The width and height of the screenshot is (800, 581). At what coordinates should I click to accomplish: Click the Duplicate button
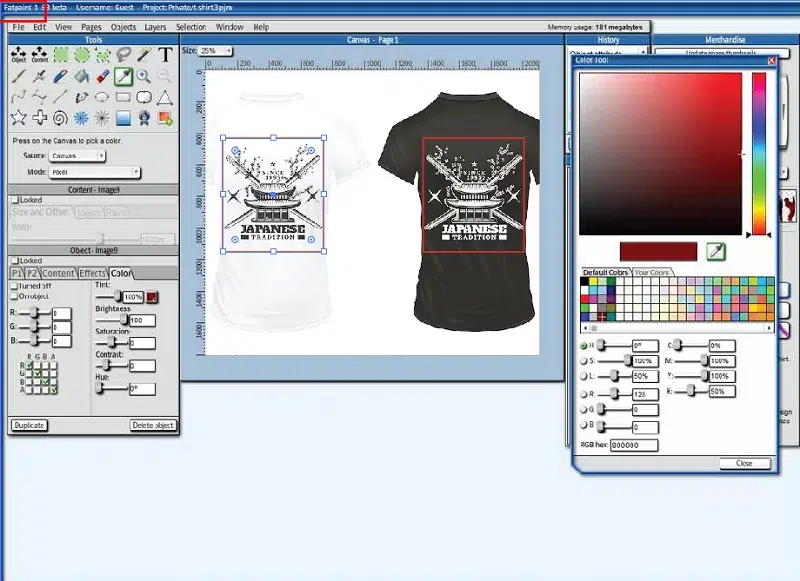[x=29, y=425]
